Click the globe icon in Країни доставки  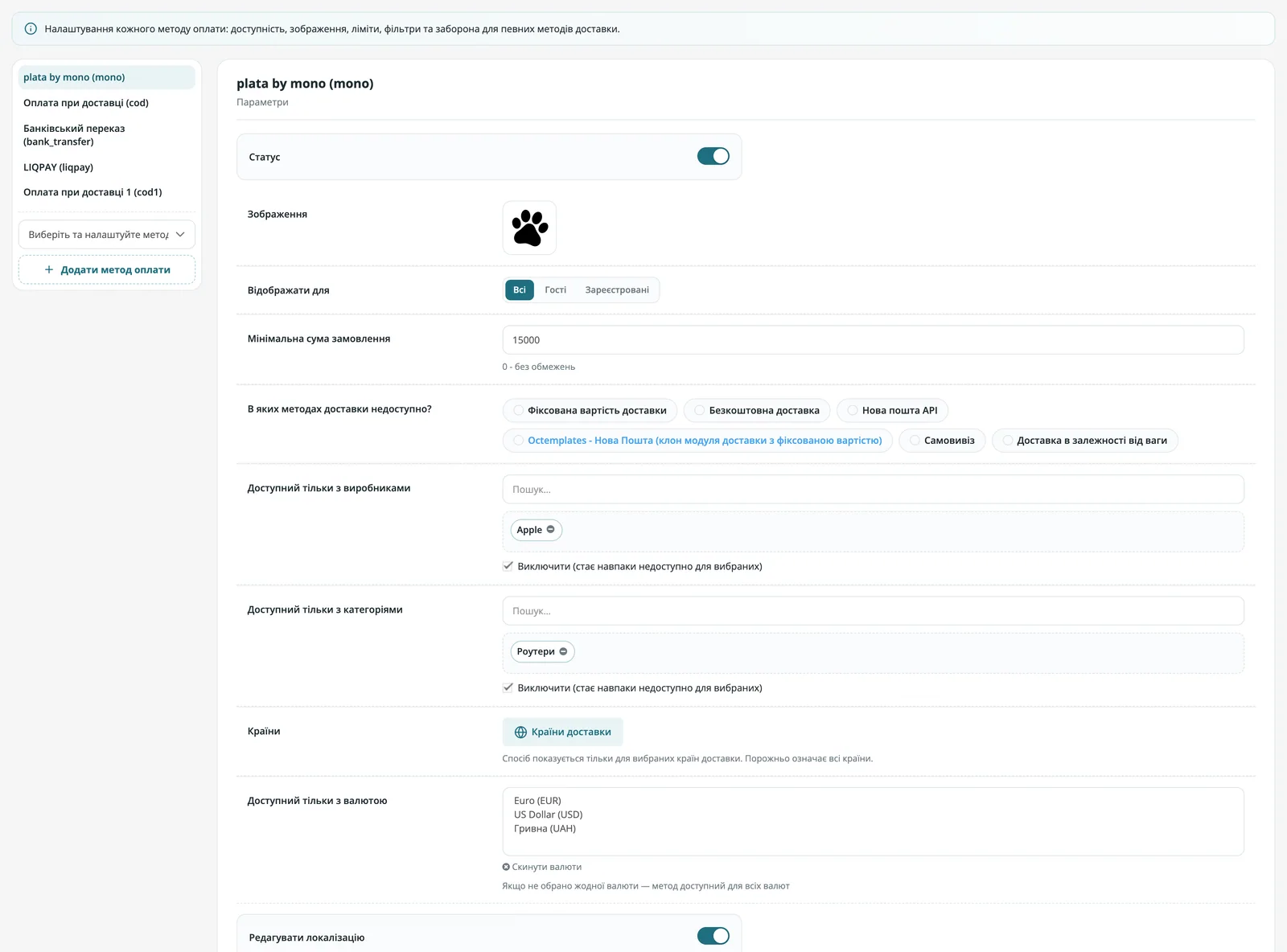click(520, 732)
